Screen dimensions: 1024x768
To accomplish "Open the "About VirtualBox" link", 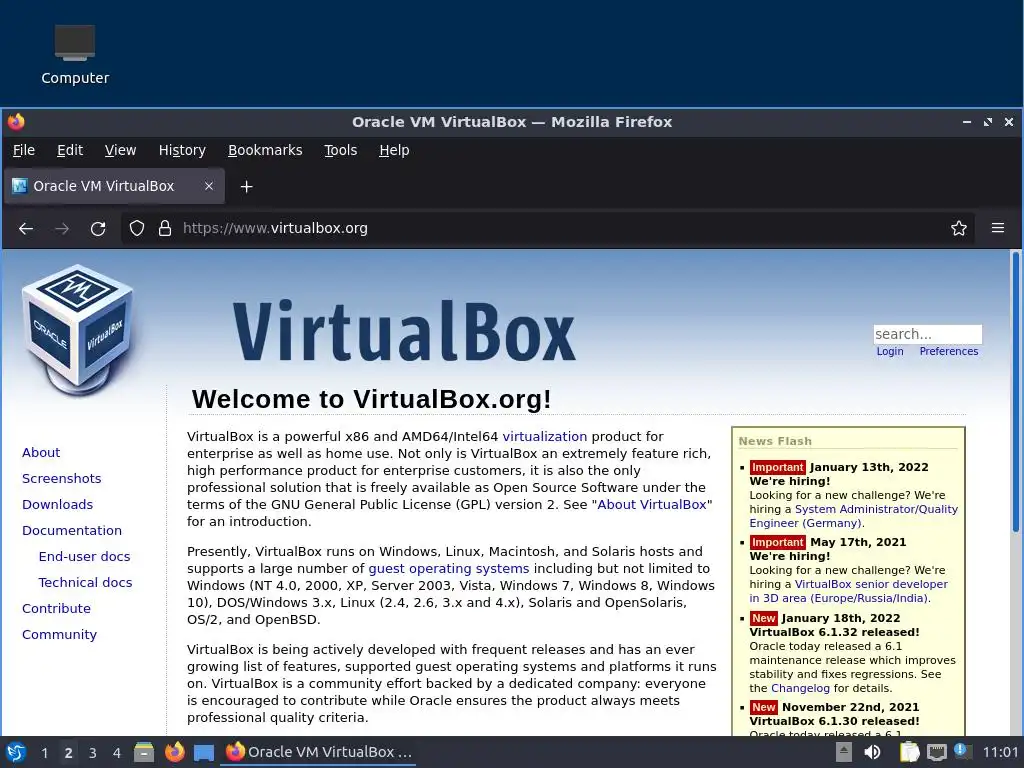I will (652, 505).
